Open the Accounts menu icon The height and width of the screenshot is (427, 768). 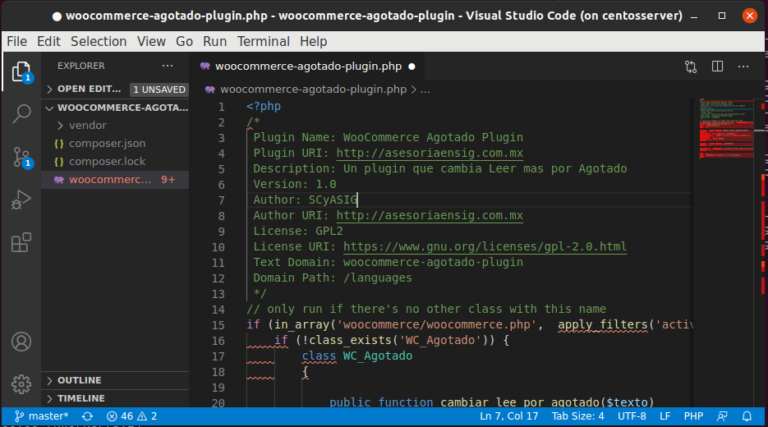(x=21, y=342)
